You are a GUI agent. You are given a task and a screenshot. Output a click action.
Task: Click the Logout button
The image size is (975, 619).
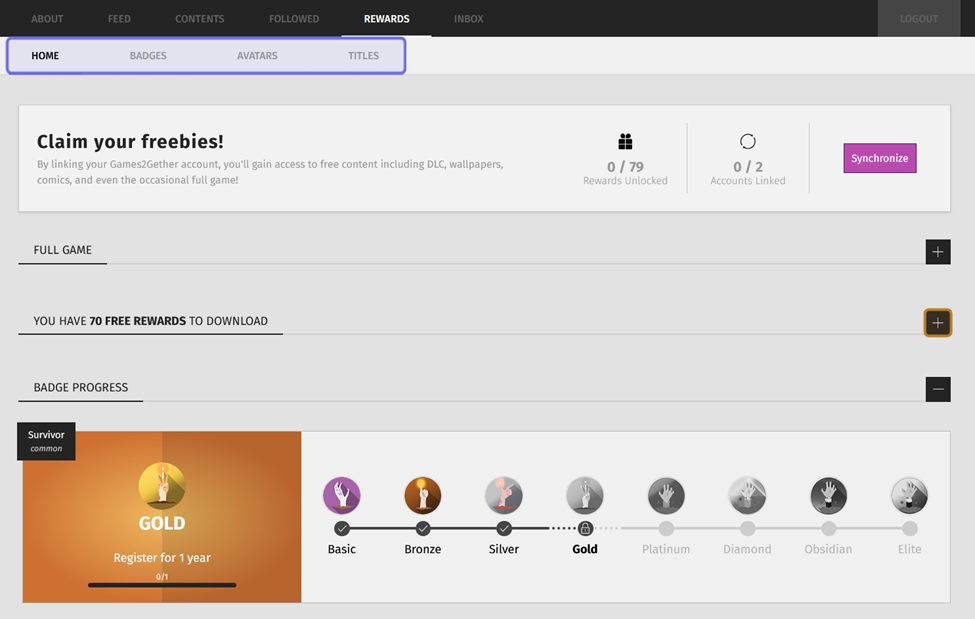[918, 19]
